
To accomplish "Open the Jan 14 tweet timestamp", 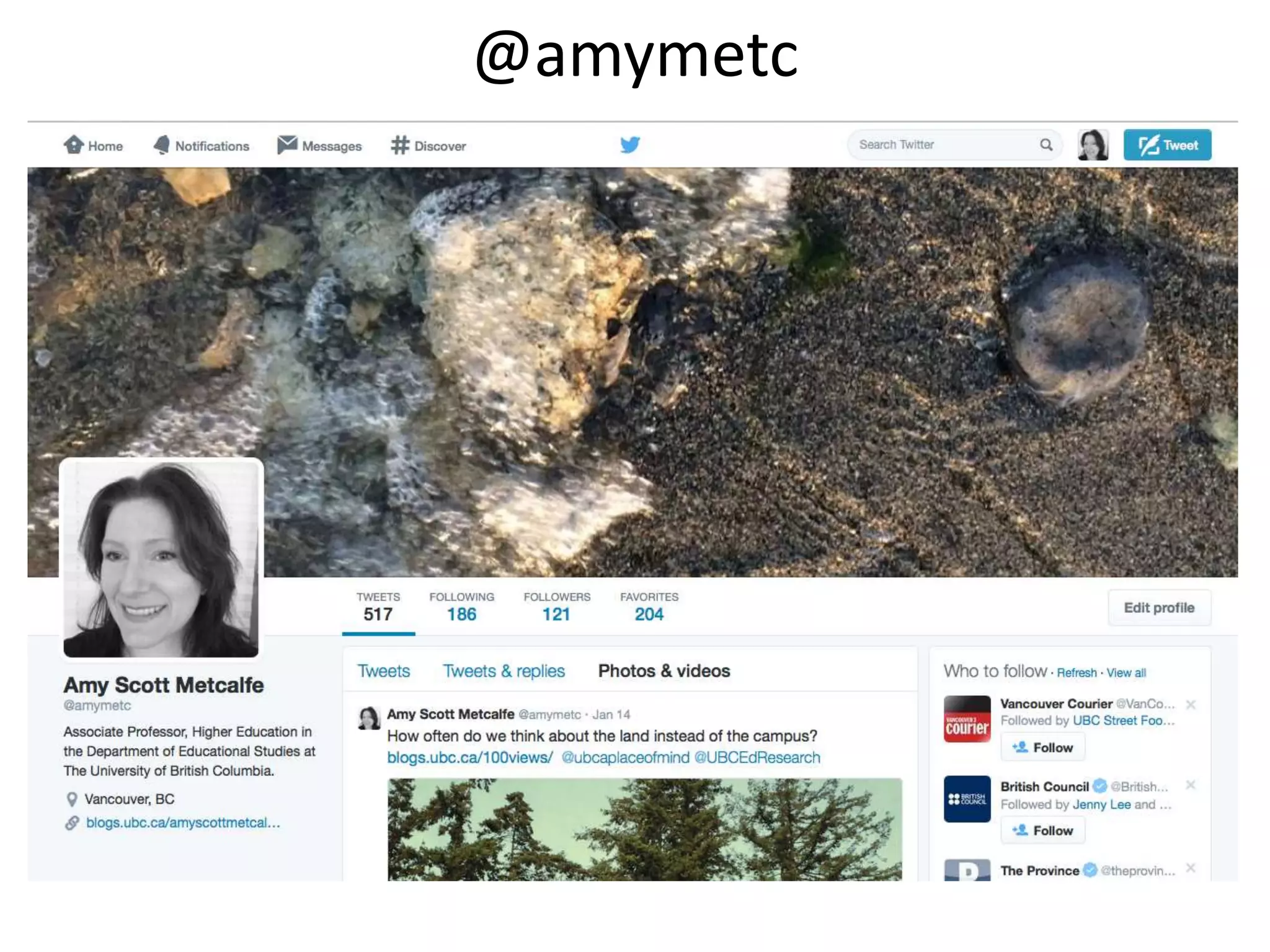I will pos(611,715).
